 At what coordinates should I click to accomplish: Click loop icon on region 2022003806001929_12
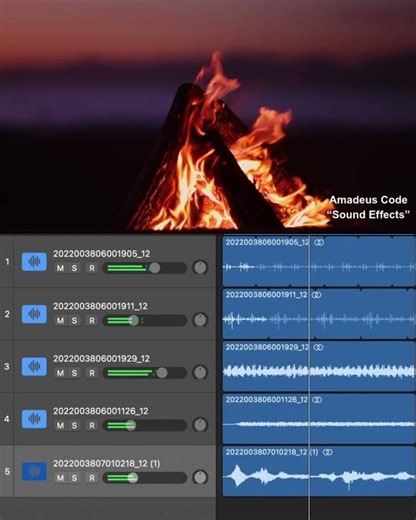(x=318, y=347)
